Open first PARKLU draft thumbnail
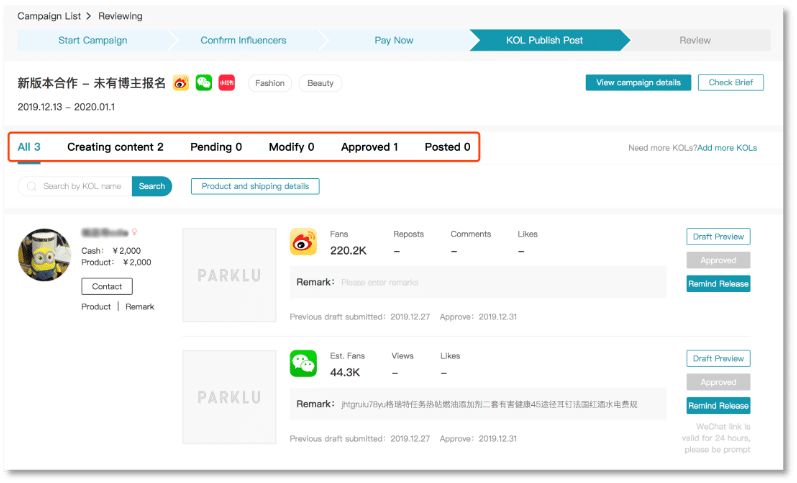This screenshot has width=797, height=483. pyautogui.click(x=229, y=275)
